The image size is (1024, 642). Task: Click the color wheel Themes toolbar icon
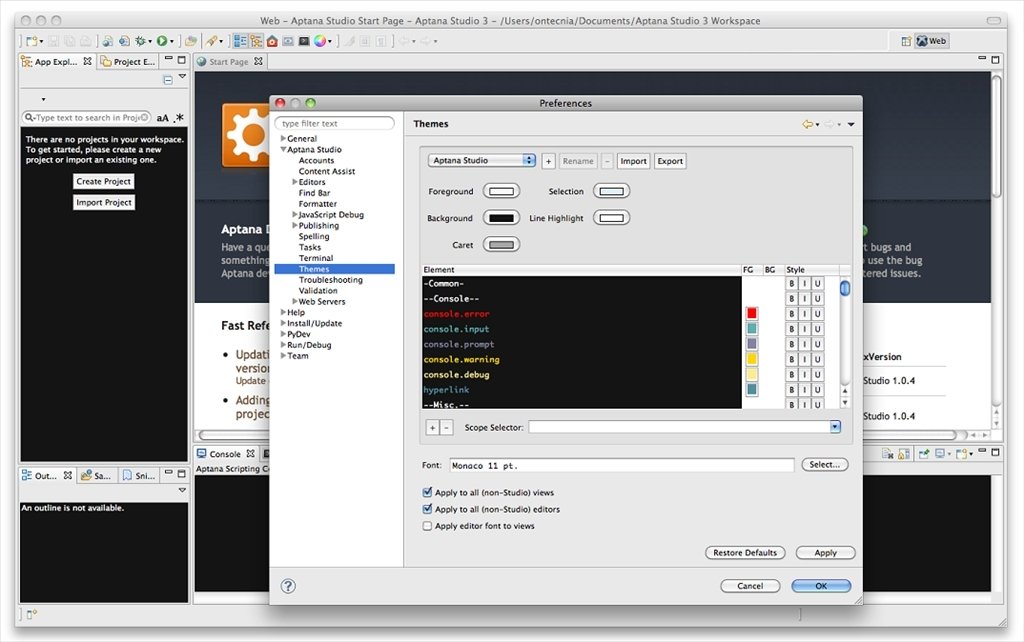click(x=320, y=41)
